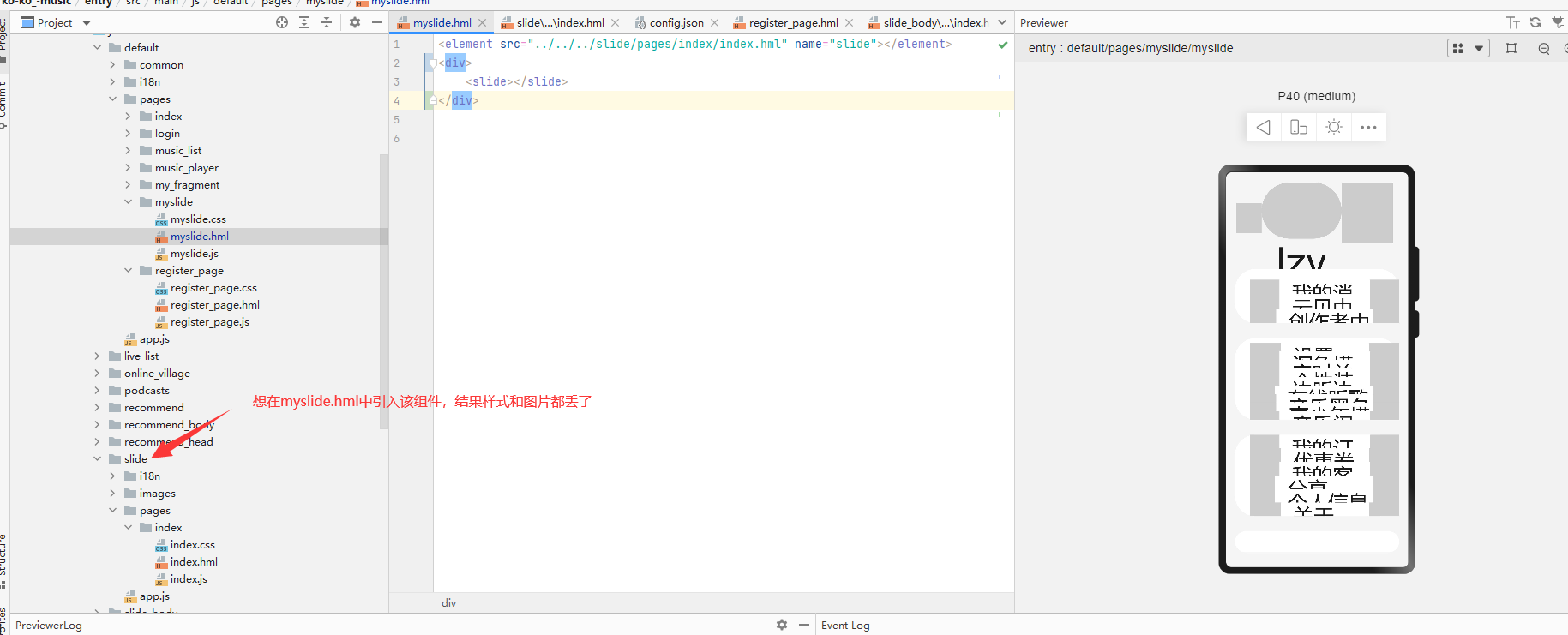The image size is (1568, 635).
Task: Close the register_page.hml tab
Action: 850,23
